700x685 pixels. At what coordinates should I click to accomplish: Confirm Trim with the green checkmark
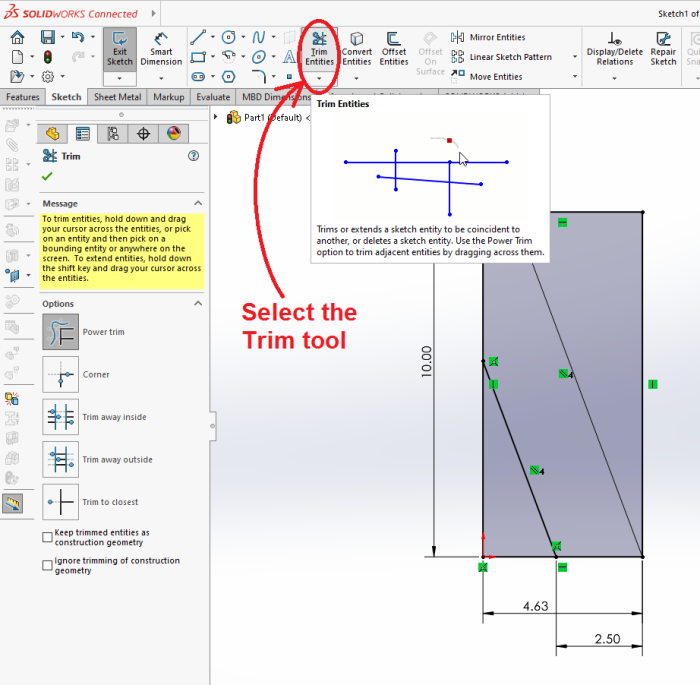pyautogui.click(x=47, y=176)
